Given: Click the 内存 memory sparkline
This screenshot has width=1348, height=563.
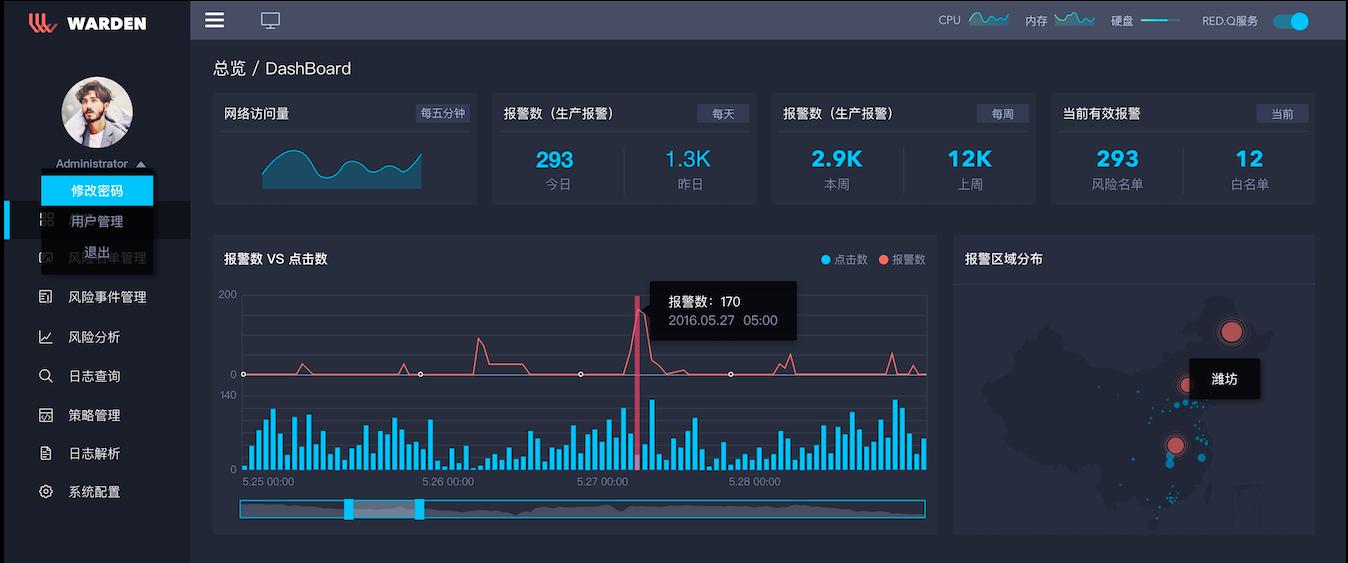Looking at the screenshot, I should point(1074,19).
